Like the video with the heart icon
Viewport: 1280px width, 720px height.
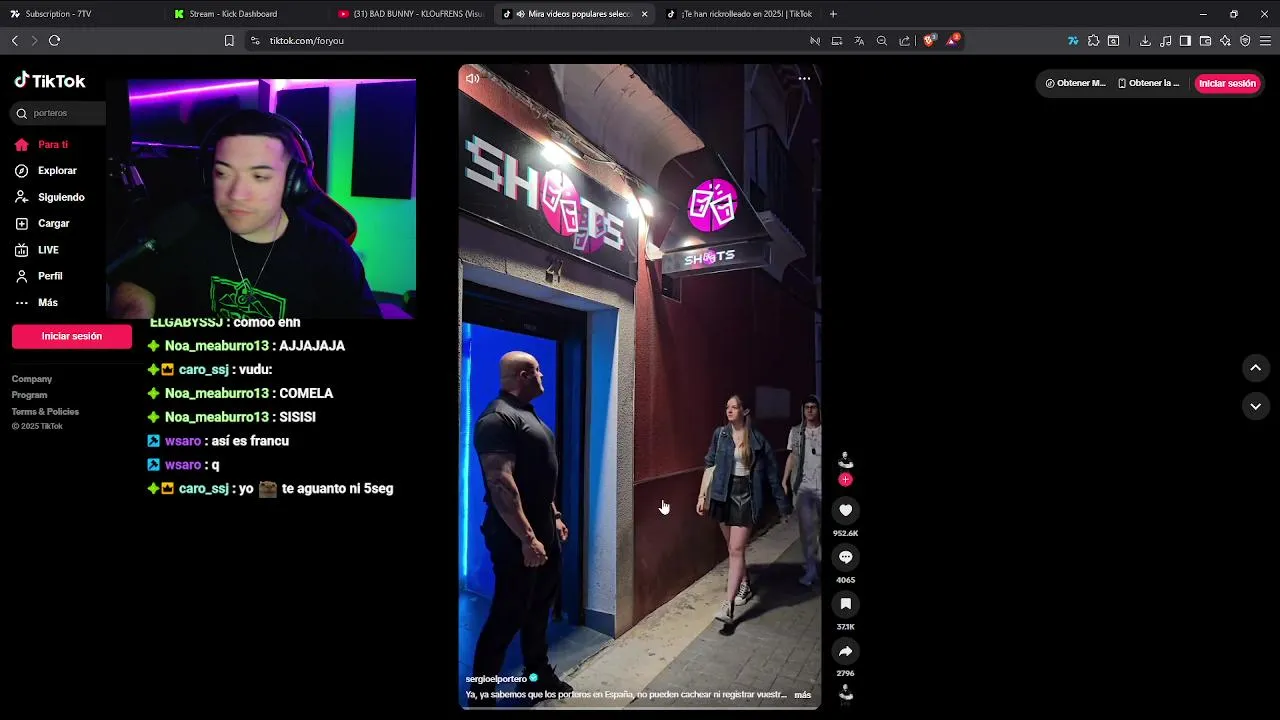845,510
